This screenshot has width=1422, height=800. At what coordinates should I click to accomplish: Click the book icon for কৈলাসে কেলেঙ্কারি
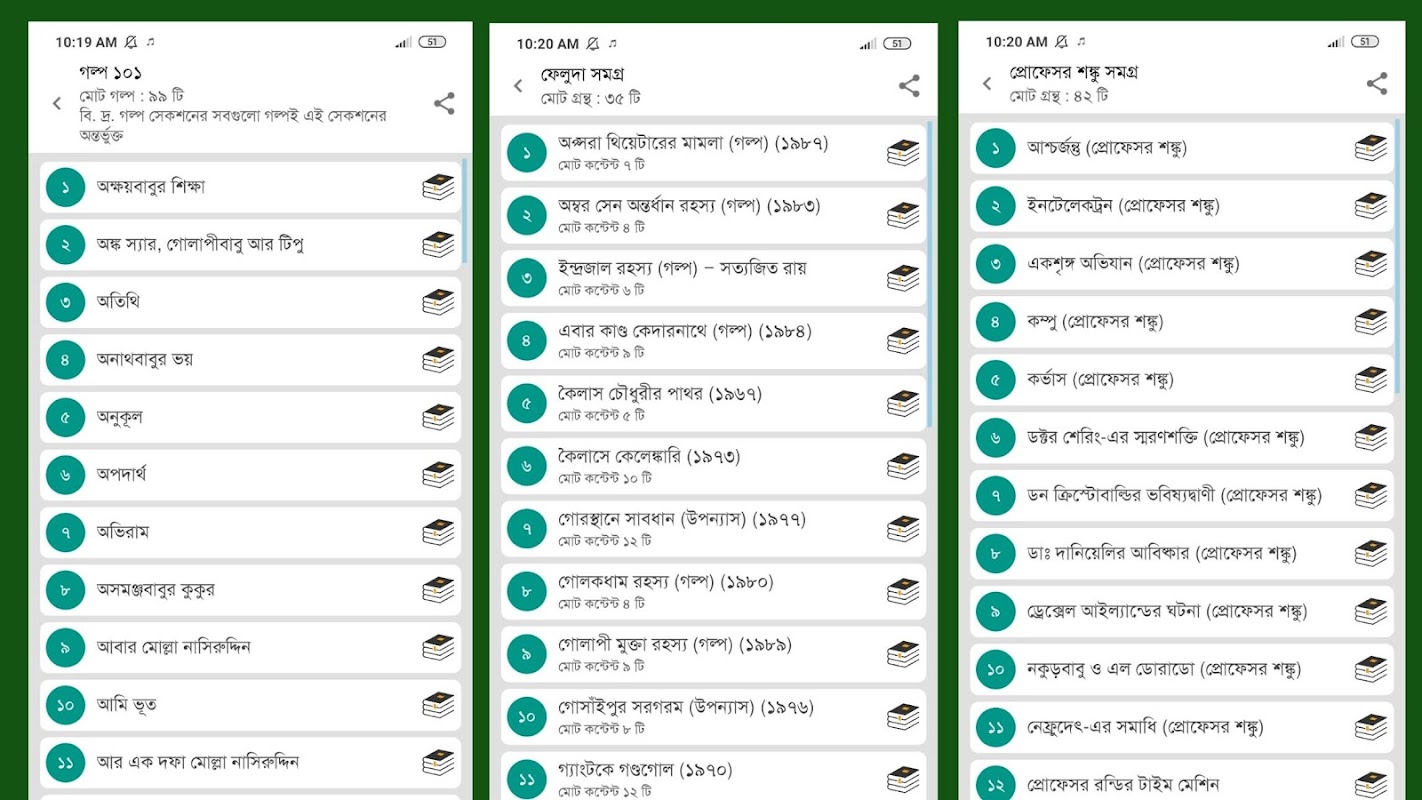coord(903,466)
